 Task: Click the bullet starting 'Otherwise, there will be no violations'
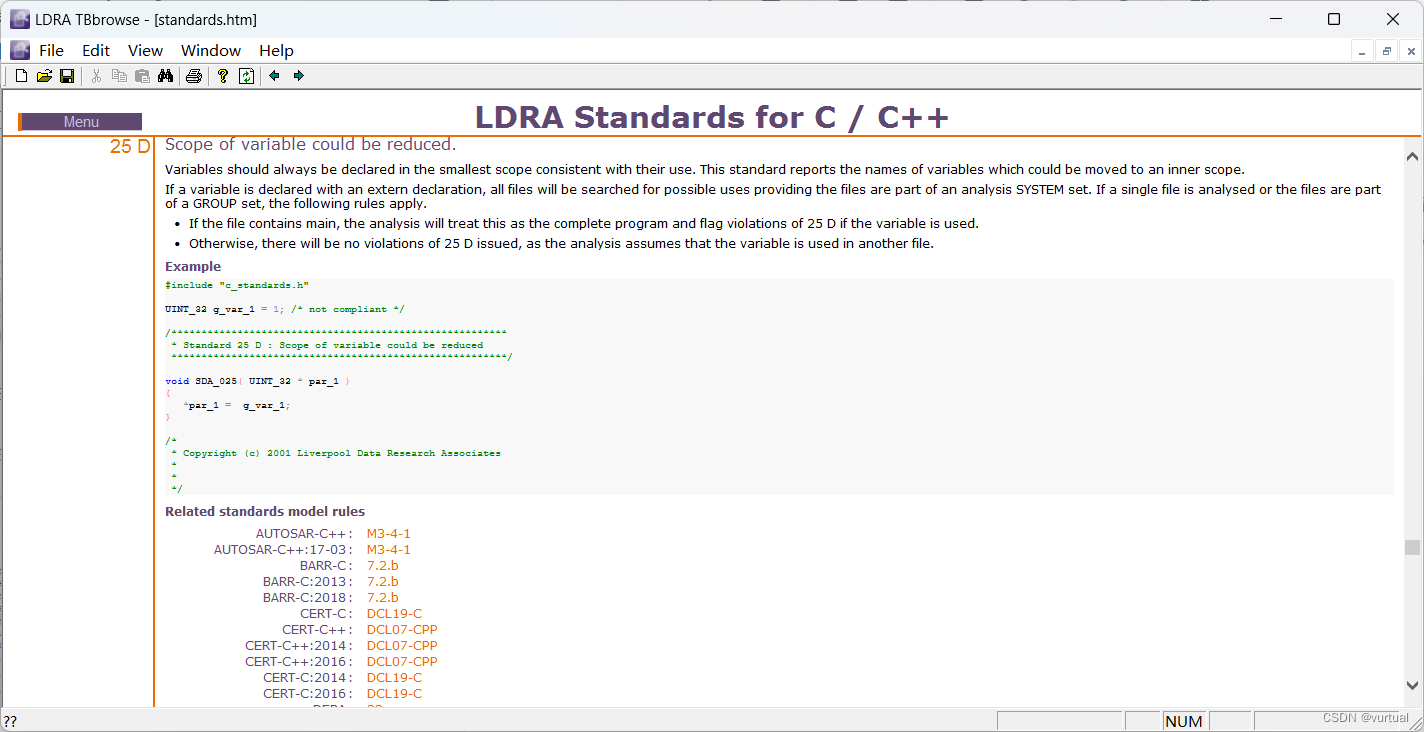pyautogui.click(x=561, y=244)
